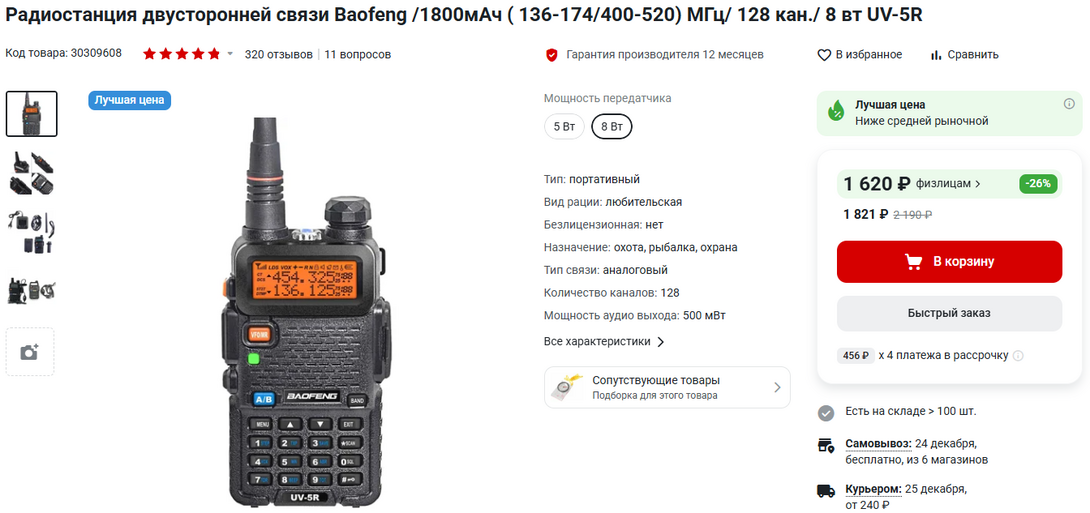The image size is (1090, 513).
Task: Click the compare bar-chart icon
Action: 936,55
